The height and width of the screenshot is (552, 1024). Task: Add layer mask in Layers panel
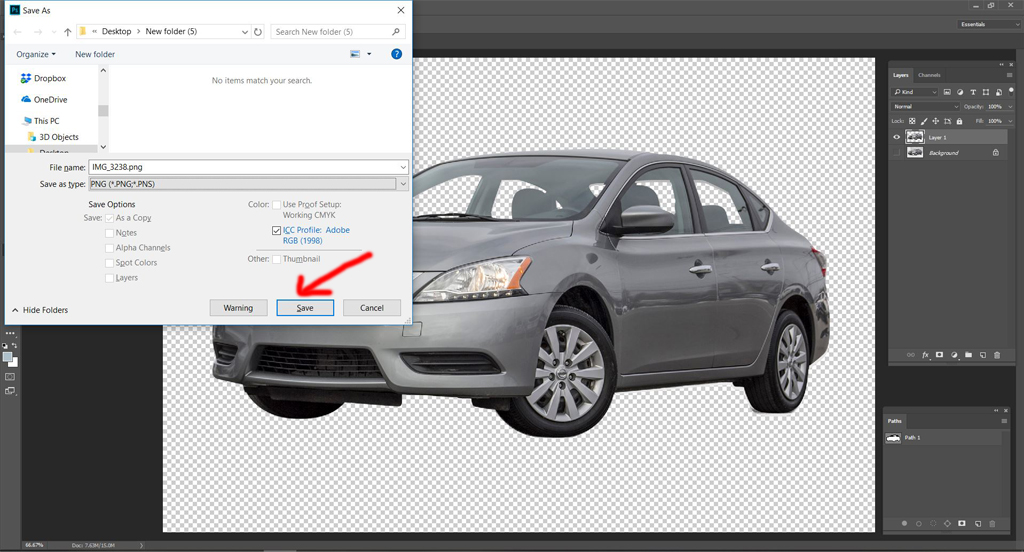939,355
